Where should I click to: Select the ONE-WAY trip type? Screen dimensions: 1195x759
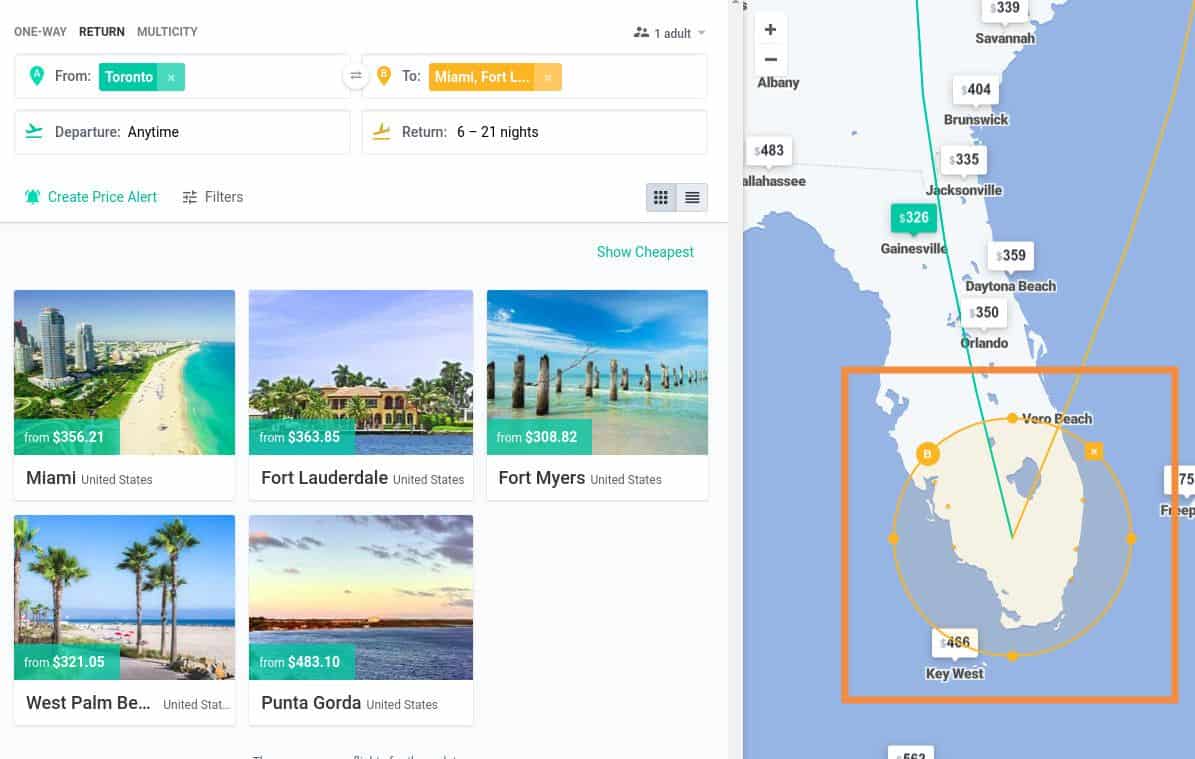coord(40,32)
